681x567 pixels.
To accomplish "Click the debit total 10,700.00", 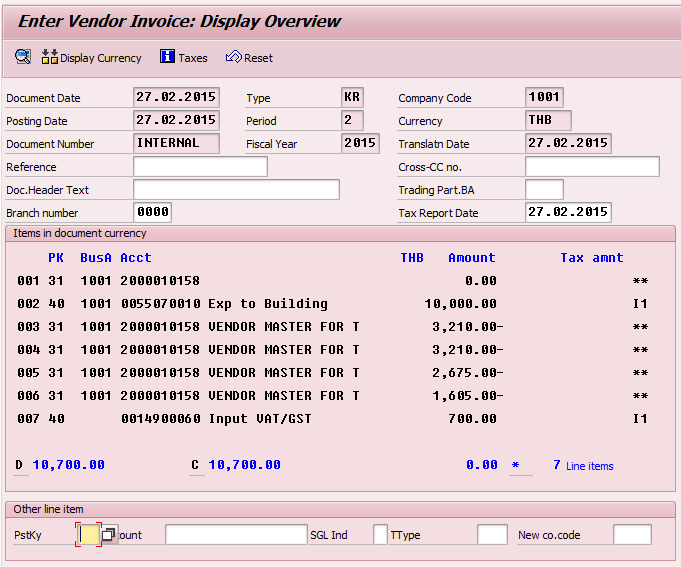I will click(69, 465).
